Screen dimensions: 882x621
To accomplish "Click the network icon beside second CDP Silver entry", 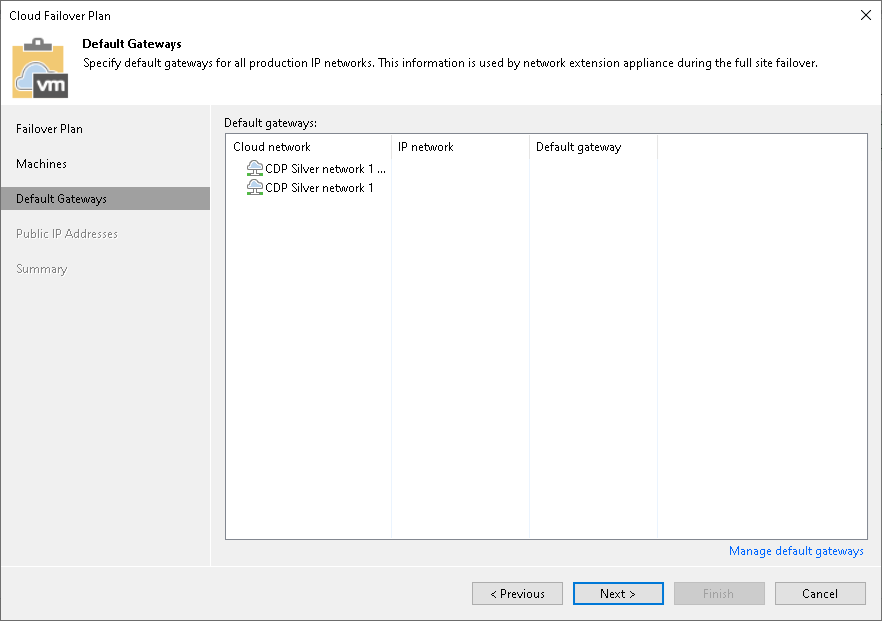I will pyautogui.click(x=254, y=187).
